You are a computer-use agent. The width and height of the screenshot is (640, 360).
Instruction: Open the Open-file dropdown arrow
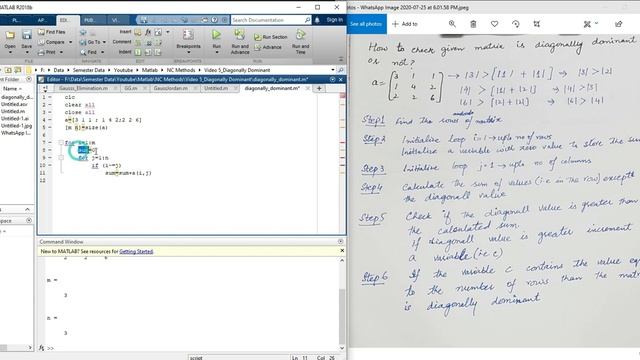tap(10, 52)
